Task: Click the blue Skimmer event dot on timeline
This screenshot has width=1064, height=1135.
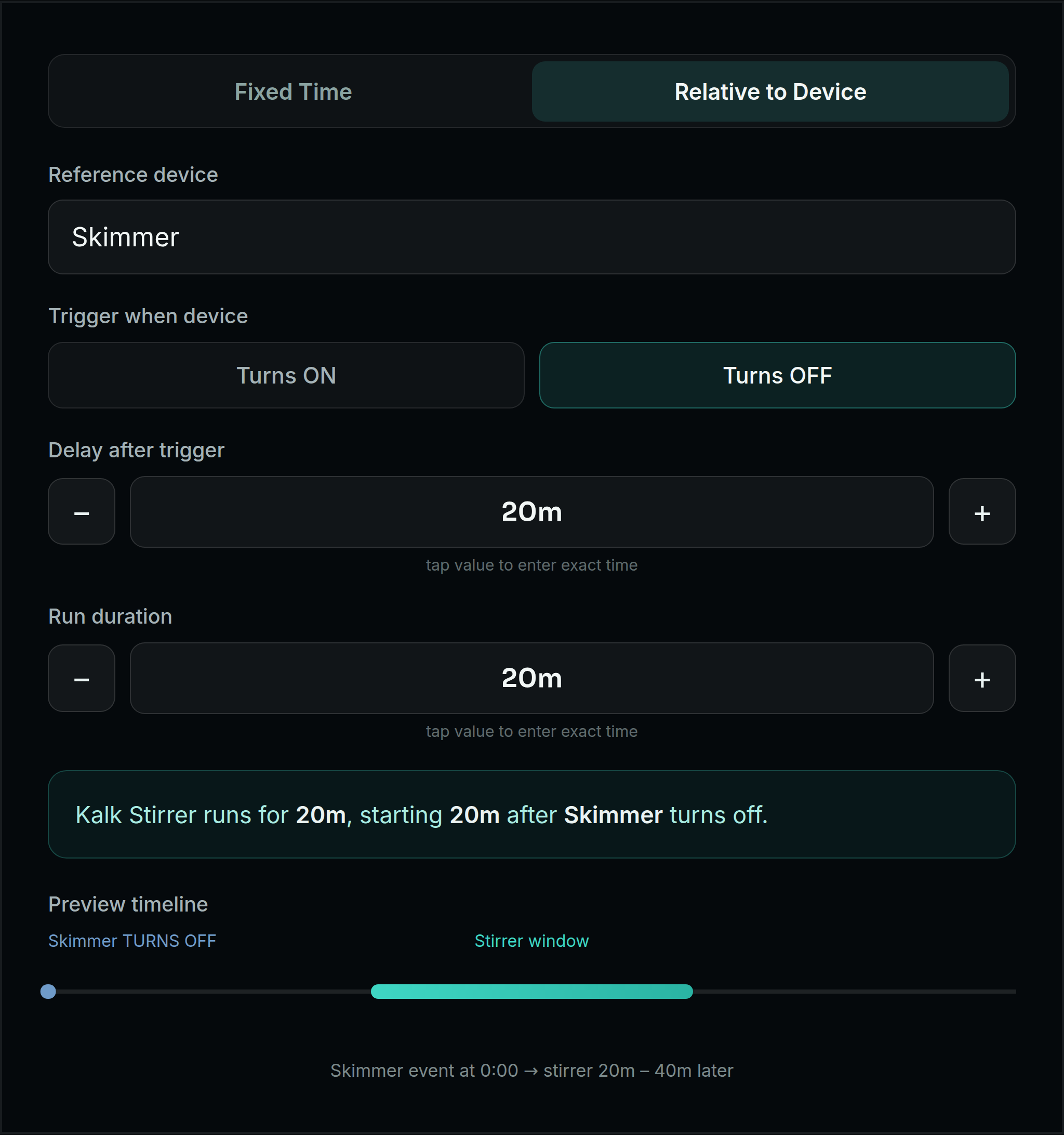Action: point(48,992)
